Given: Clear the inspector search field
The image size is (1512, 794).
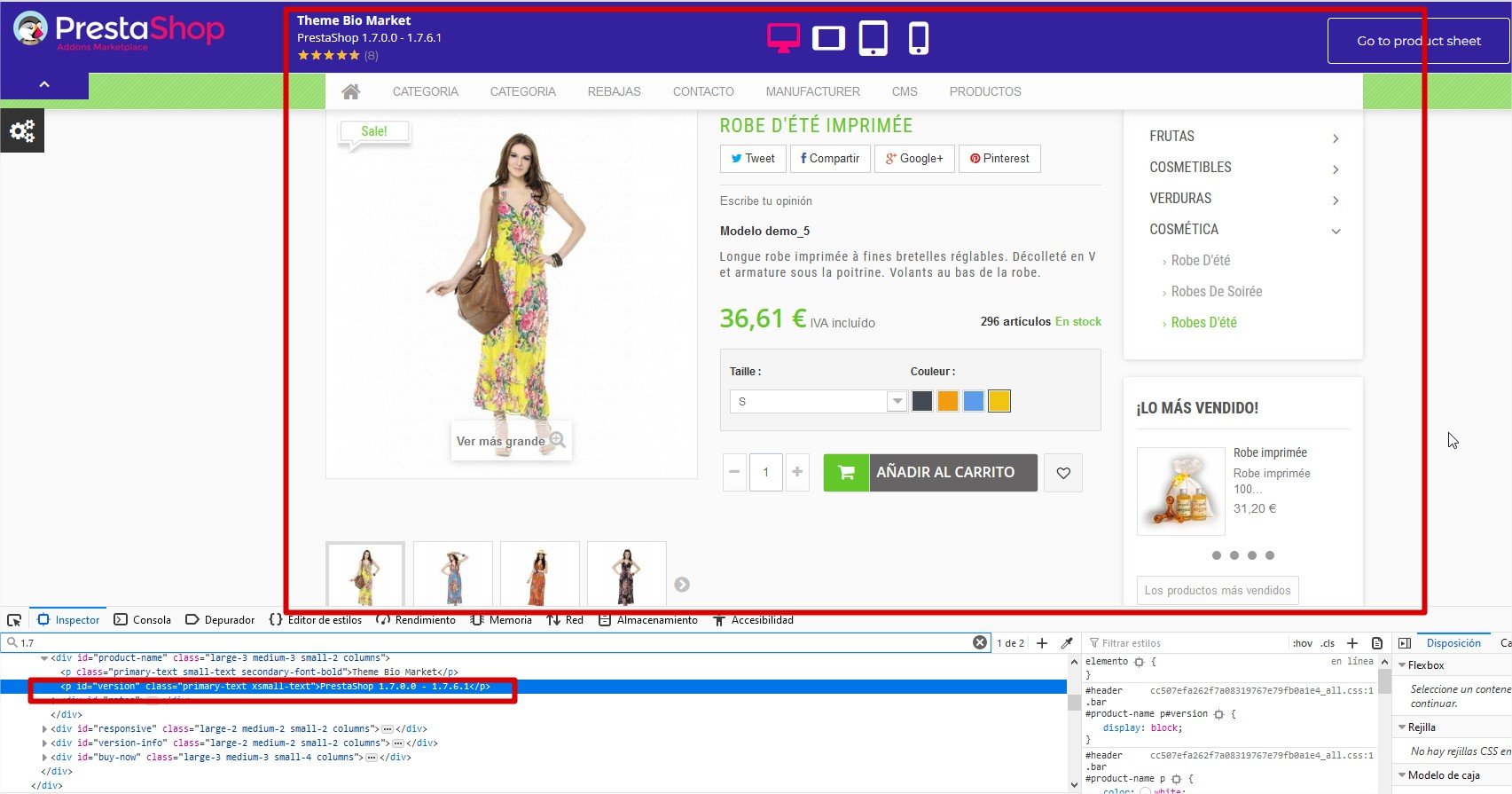Looking at the screenshot, I should point(980,642).
